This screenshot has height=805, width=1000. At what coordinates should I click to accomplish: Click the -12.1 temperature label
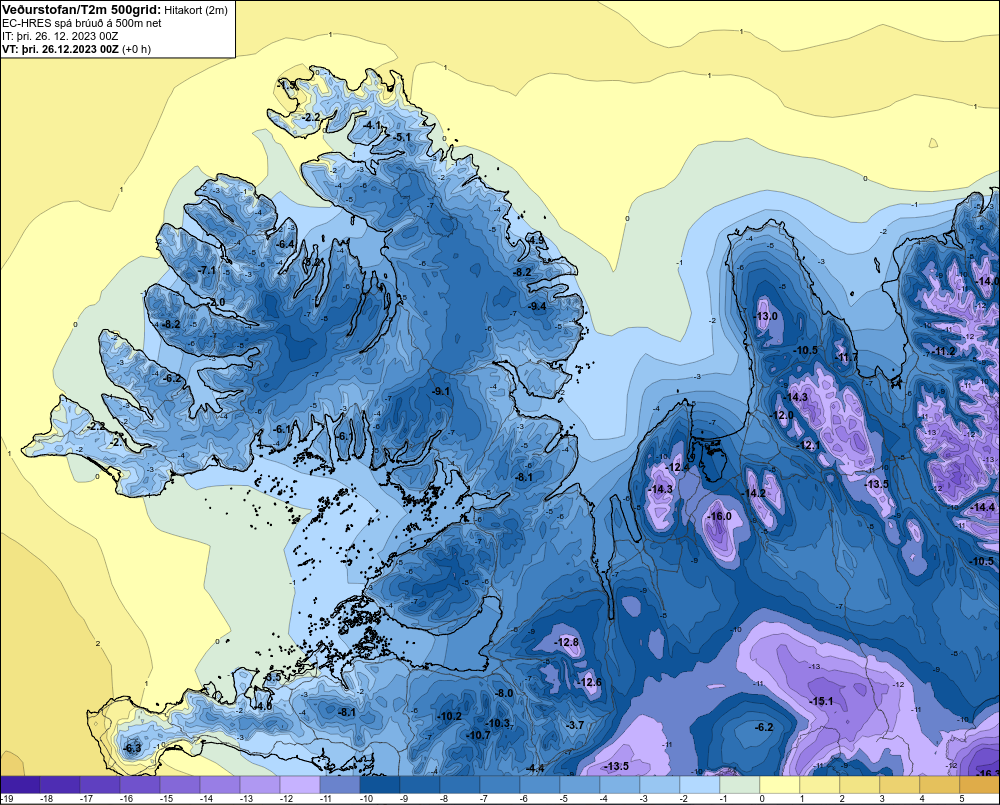click(x=809, y=445)
